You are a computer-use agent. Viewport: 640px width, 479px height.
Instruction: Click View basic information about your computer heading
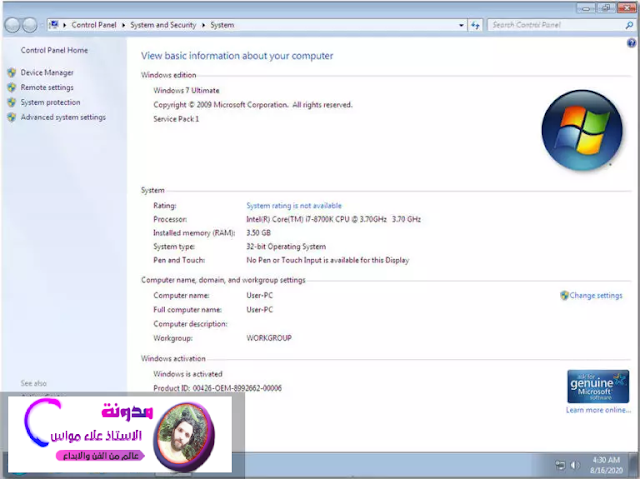237,56
